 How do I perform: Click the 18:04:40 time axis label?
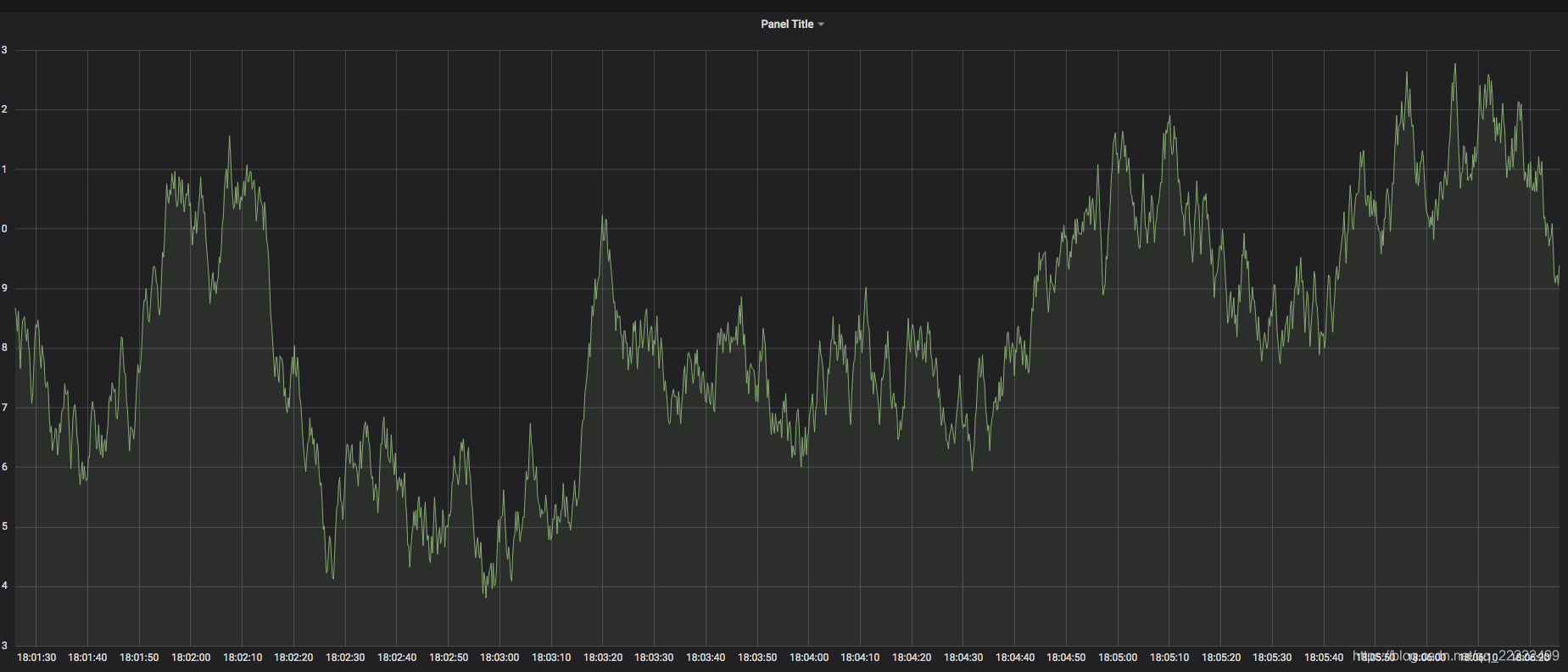click(x=1015, y=658)
